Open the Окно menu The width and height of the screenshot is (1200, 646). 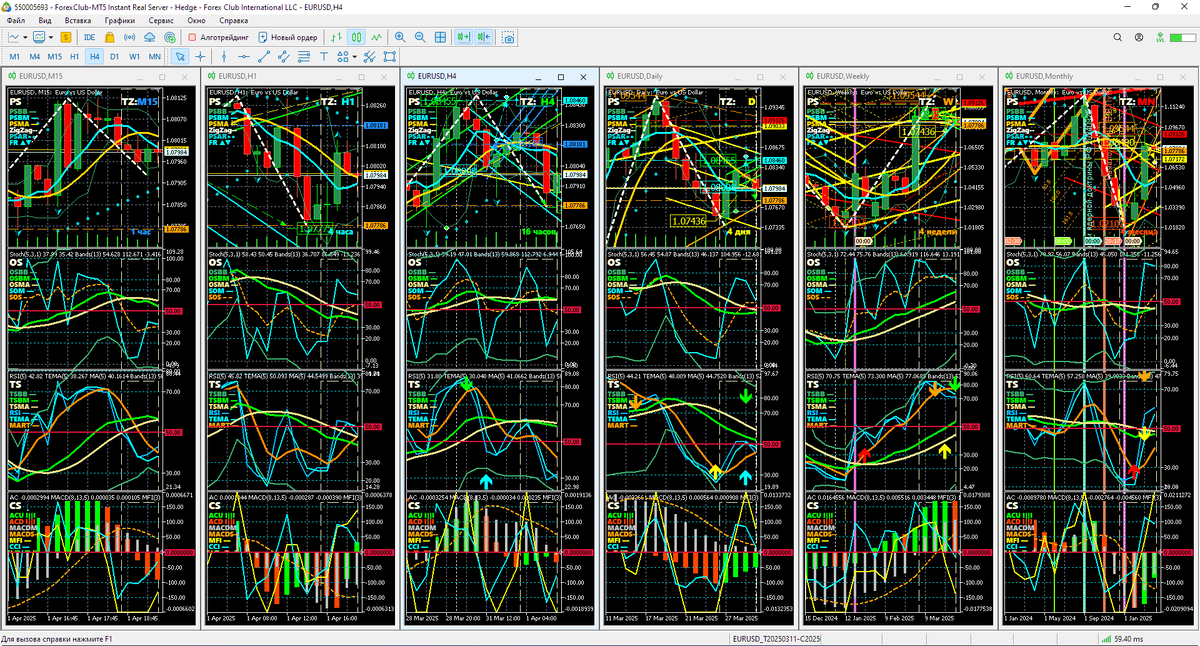tap(196, 20)
